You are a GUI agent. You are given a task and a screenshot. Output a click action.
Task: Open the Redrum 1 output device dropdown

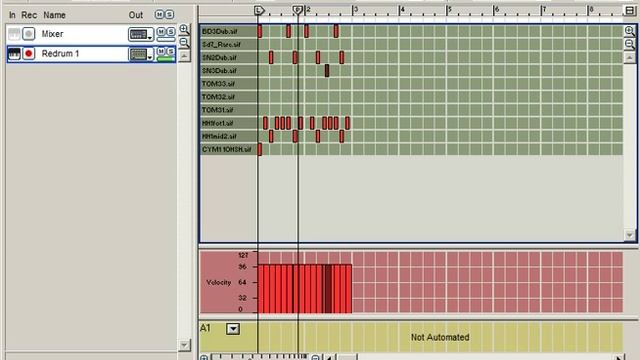pyautogui.click(x=141, y=54)
